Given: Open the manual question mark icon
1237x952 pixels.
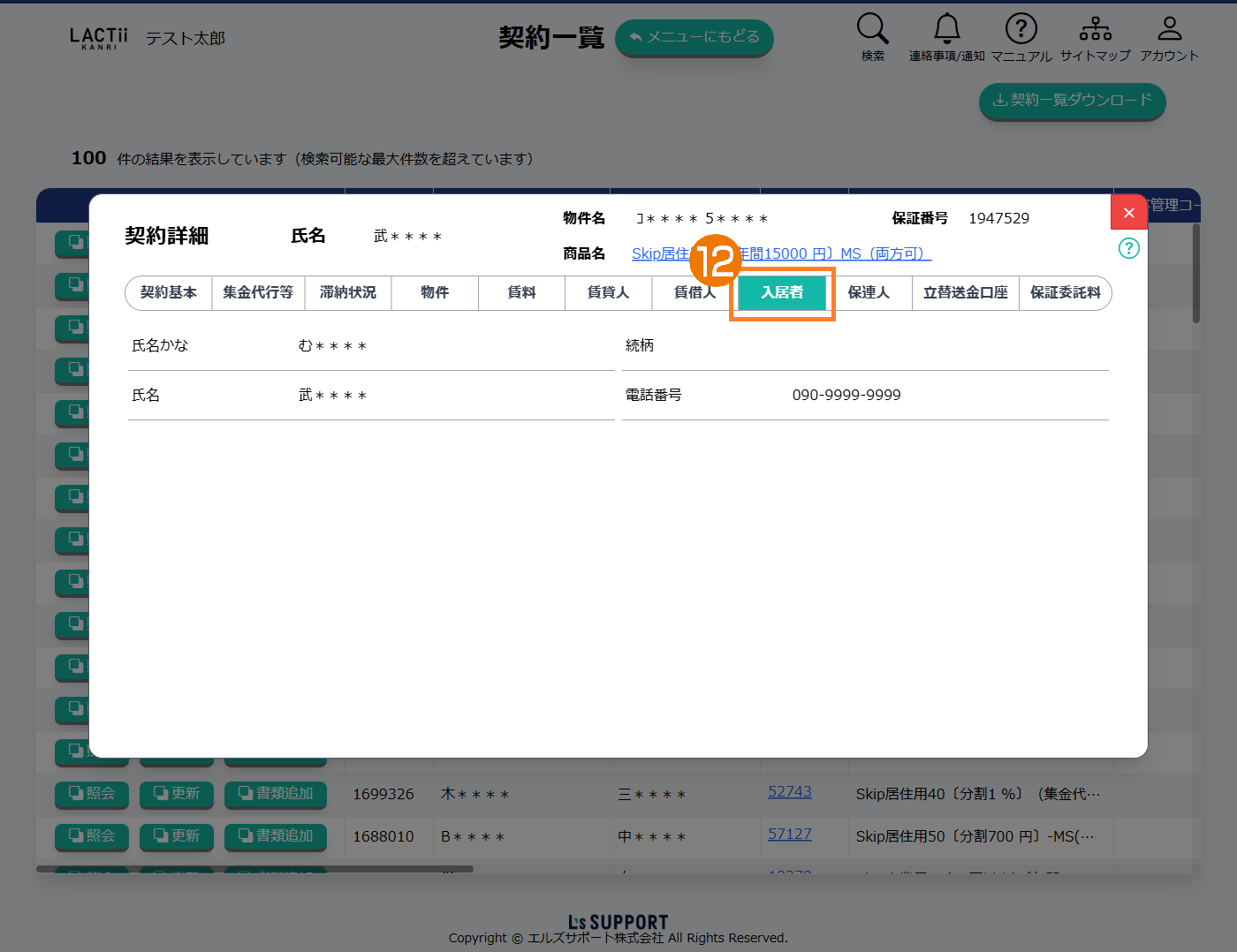Looking at the screenshot, I should tap(1021, 29).
